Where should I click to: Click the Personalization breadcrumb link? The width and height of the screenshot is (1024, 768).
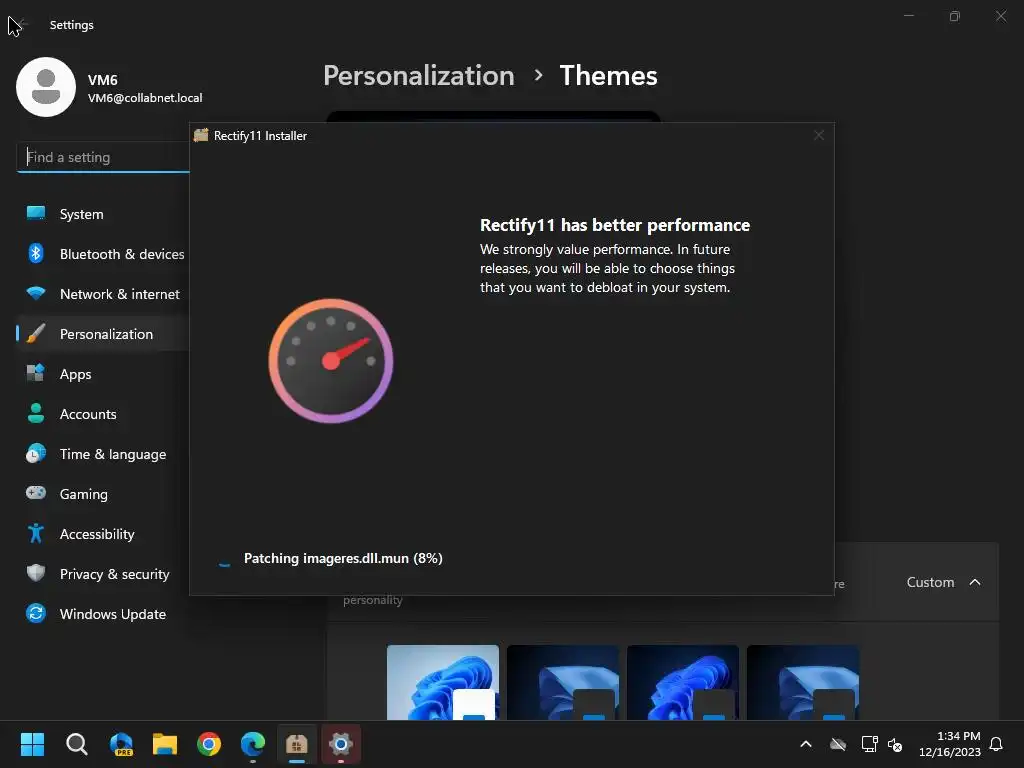tap(419, 76)
